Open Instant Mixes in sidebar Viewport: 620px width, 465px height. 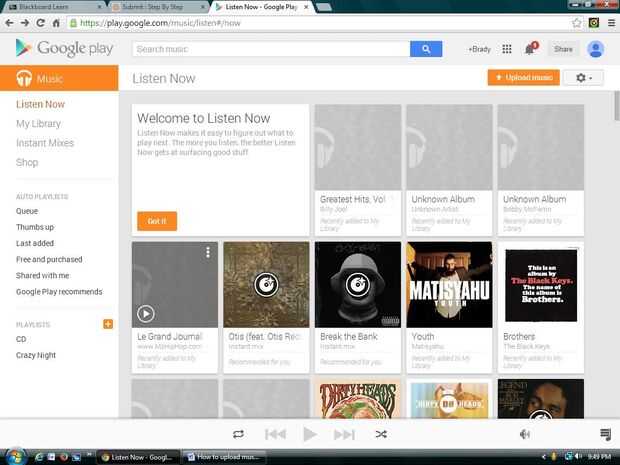pos(45,143)
